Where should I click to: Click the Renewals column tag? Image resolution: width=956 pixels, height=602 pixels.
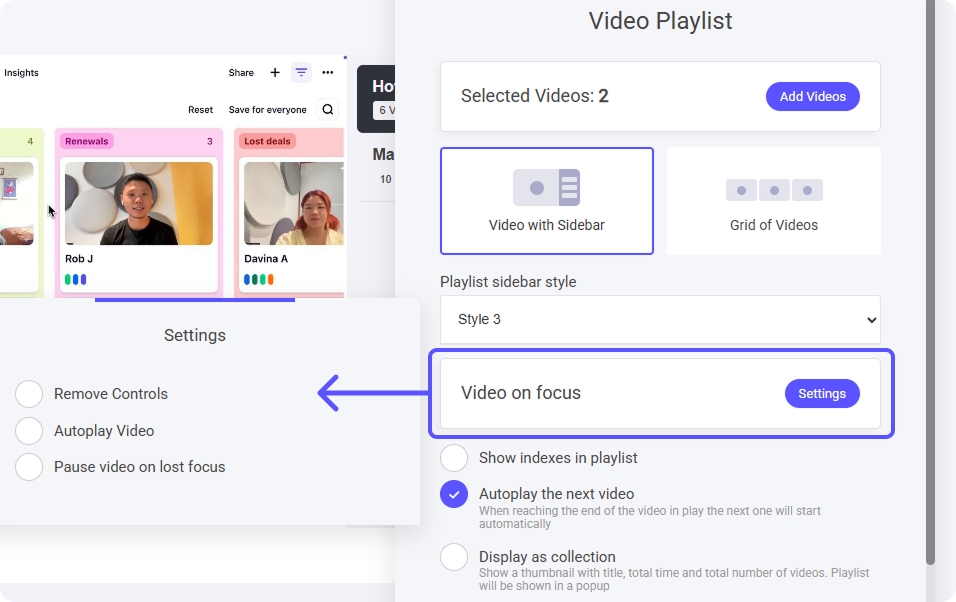[87, 141]
